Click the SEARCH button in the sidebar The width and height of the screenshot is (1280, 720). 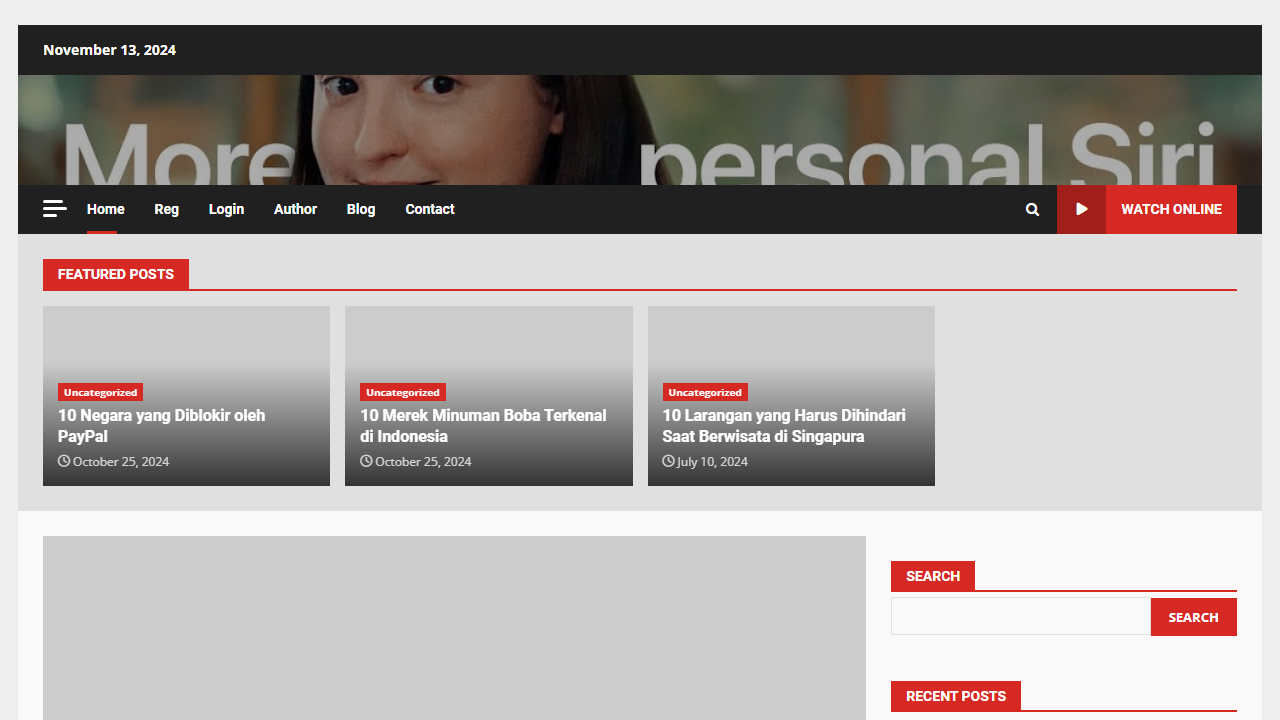click(x=1193, y=616)
